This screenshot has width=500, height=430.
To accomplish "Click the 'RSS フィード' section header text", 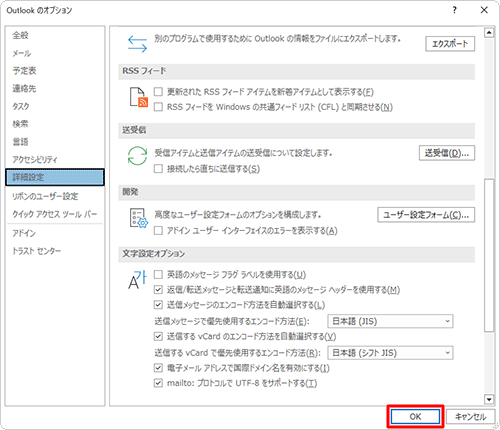I will (x=144, y=71).
